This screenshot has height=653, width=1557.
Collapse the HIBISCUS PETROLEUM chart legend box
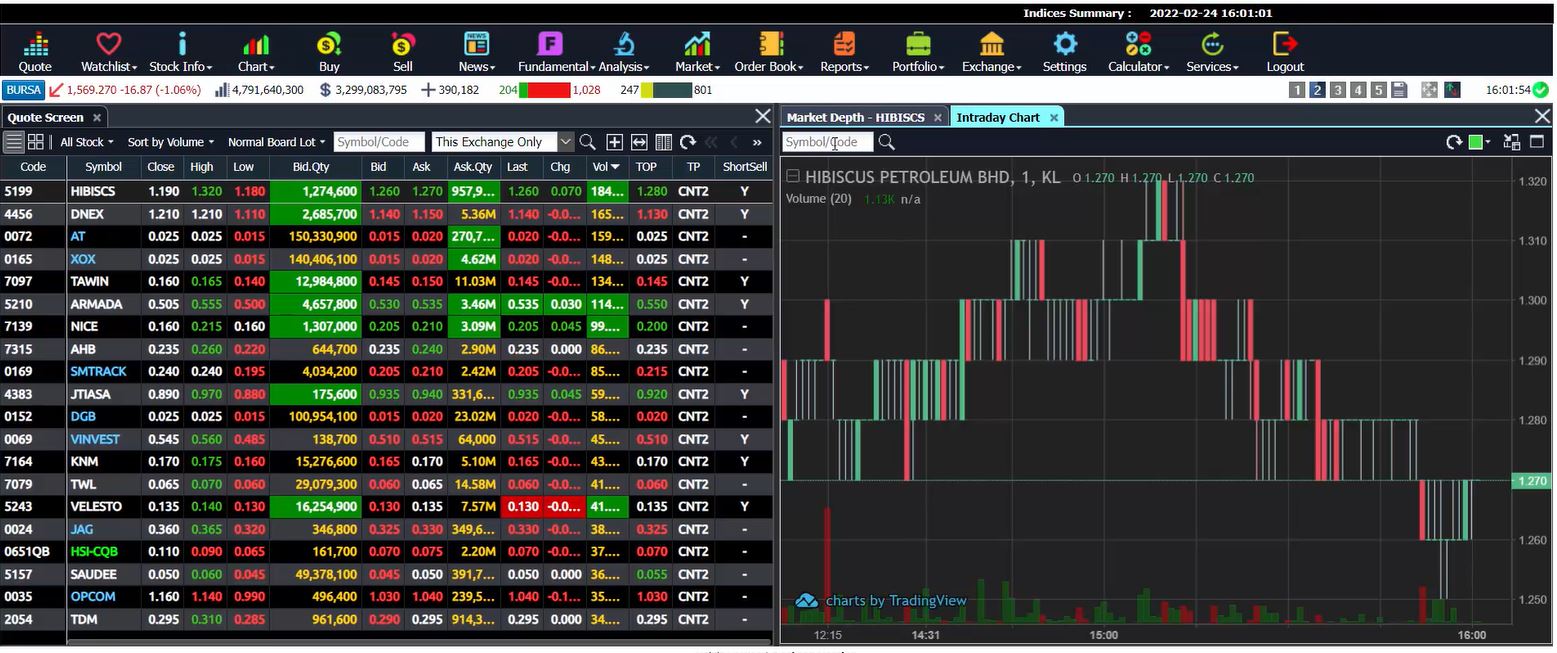[793, 177]
